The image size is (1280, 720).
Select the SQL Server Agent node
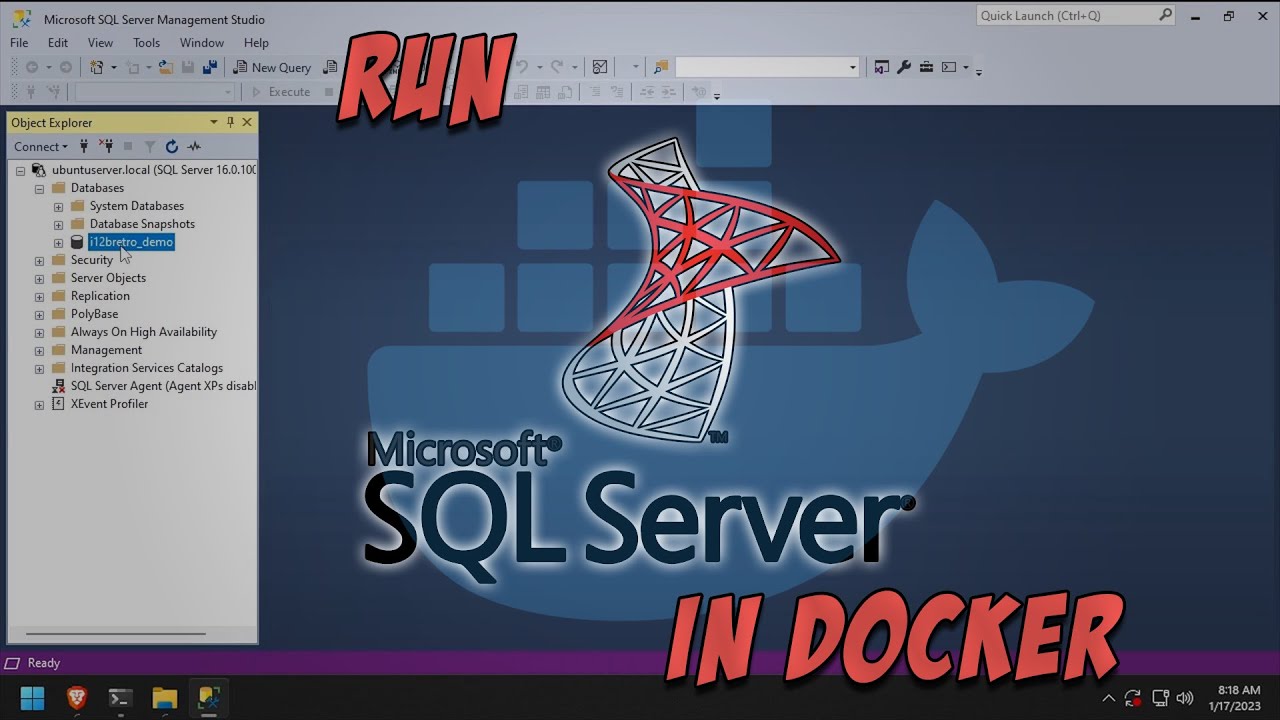click(163, 386)
